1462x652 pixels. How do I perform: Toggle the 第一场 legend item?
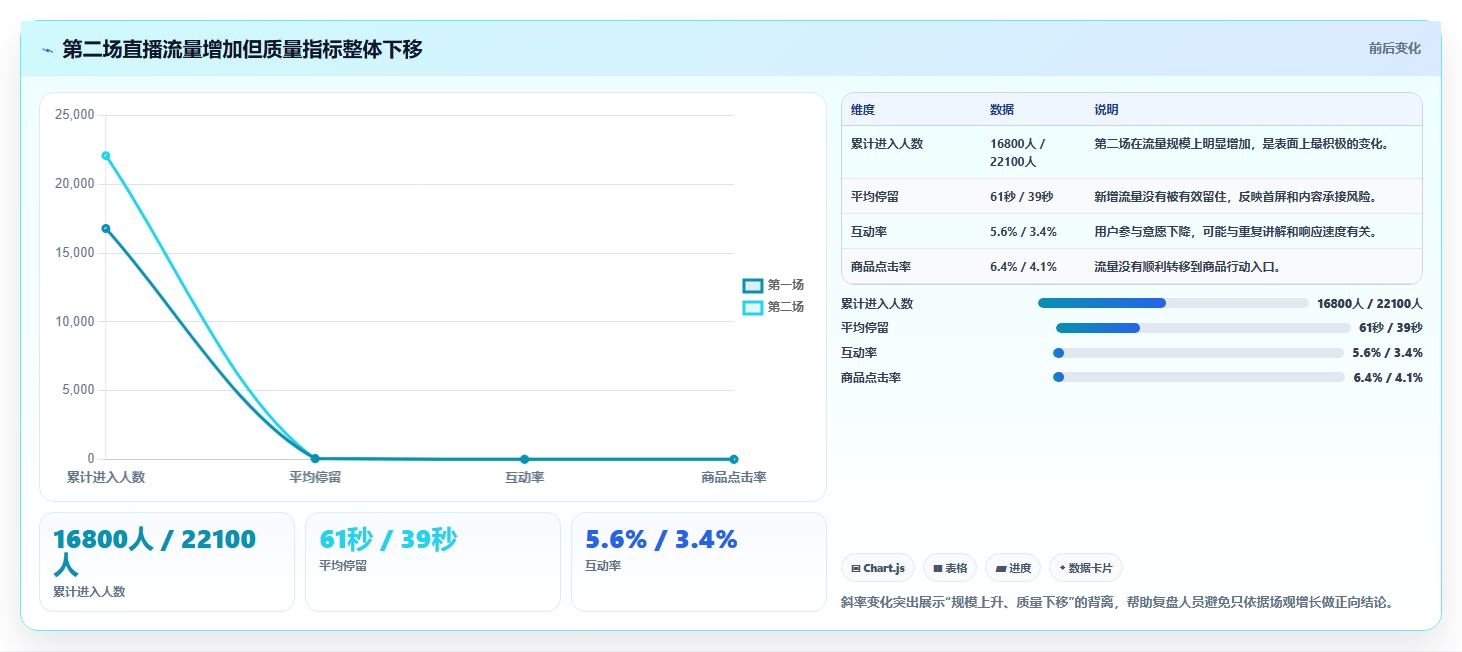click(x=773, y=285)
